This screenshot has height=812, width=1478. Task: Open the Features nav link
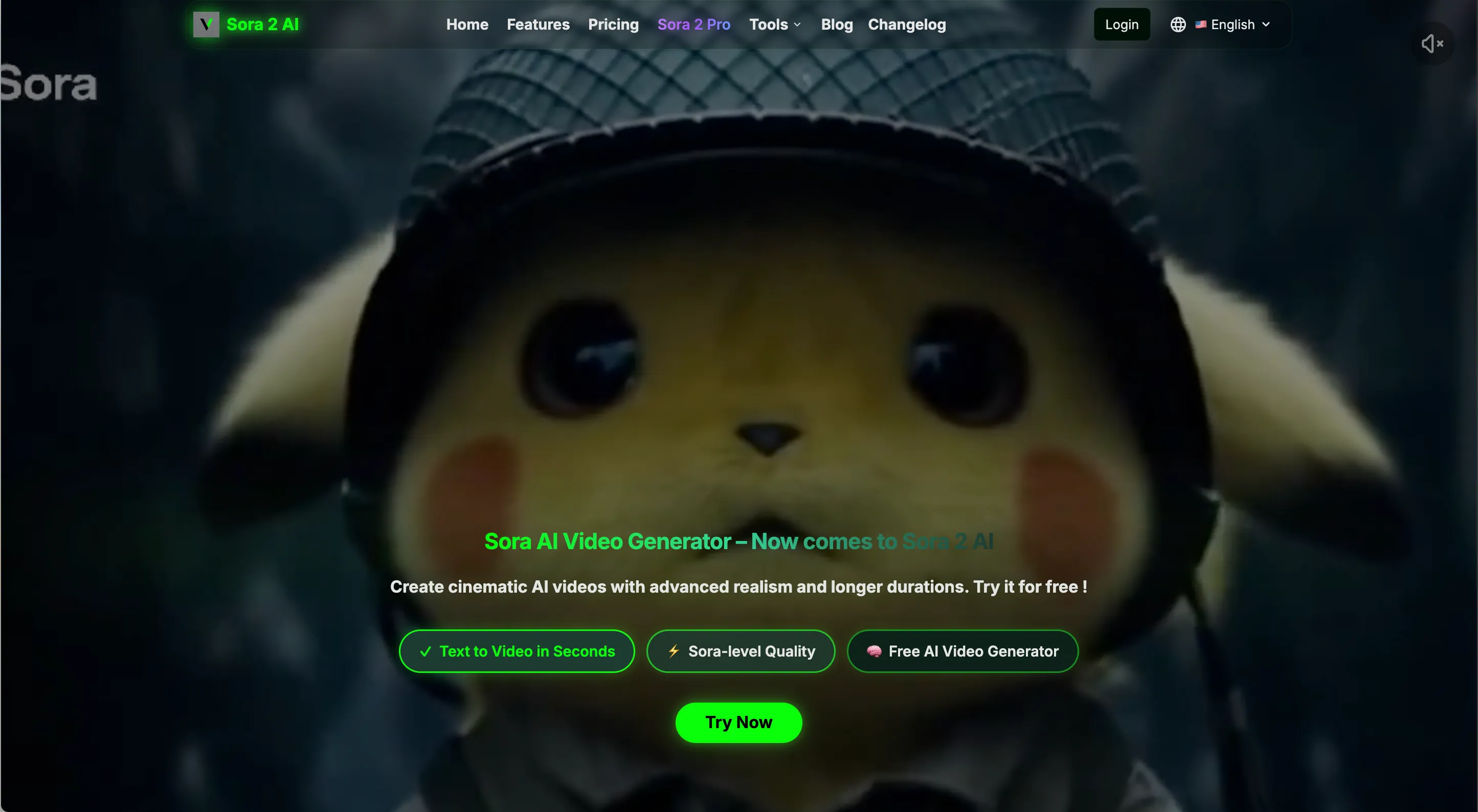click(x=538, y=25)
